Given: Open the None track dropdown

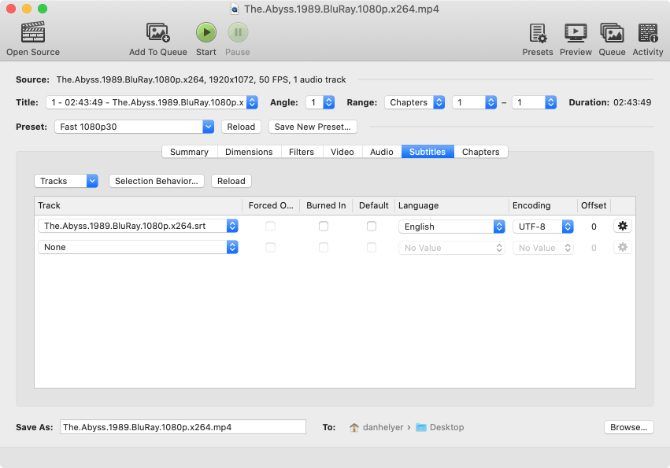Looking at the screenshot, I should [138, 247].
